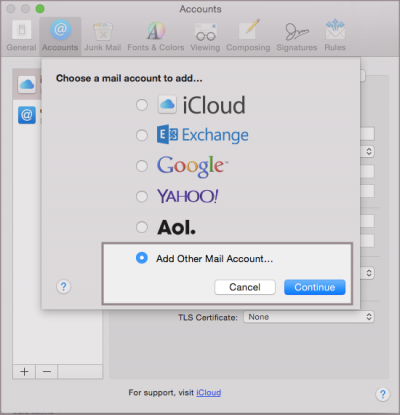Open the Composing preferences
This screenshot has width=400, height=415.
coord(248,36)
